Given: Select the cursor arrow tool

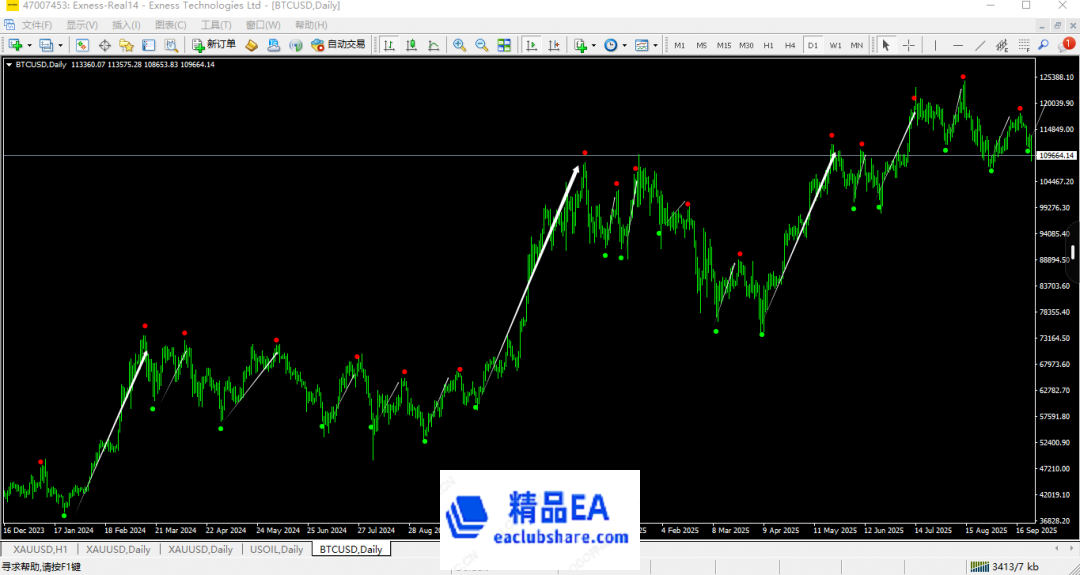Looking at the screenshot, I should (x=886, y=45).
